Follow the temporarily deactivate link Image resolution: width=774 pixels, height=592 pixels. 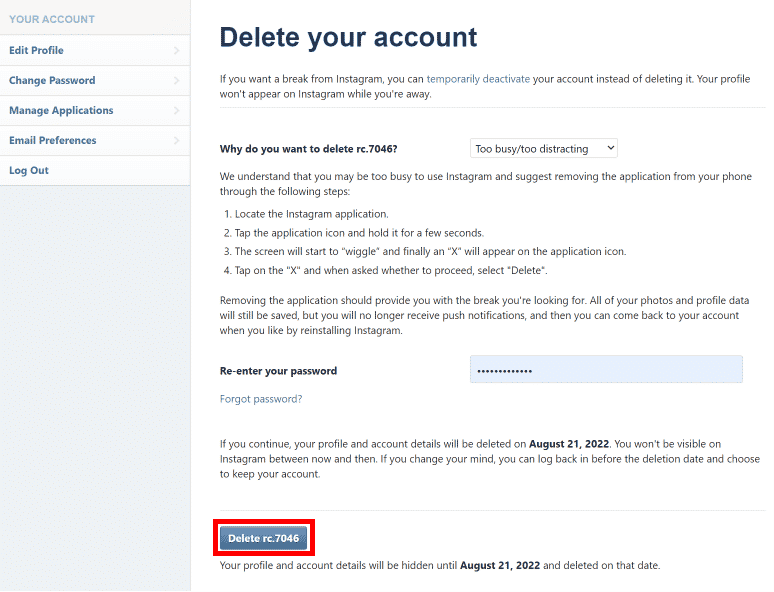(x=478, y=79)
